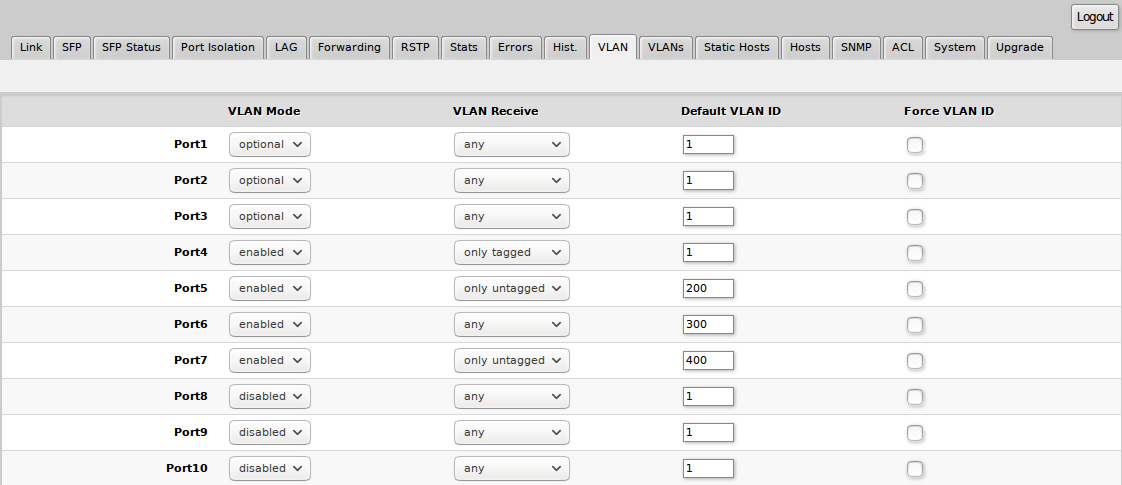Screen dimensions: 1122x485
Task: Switch to the Upgrade tab
Action: pyautogui.click(x=1019, y=47)
